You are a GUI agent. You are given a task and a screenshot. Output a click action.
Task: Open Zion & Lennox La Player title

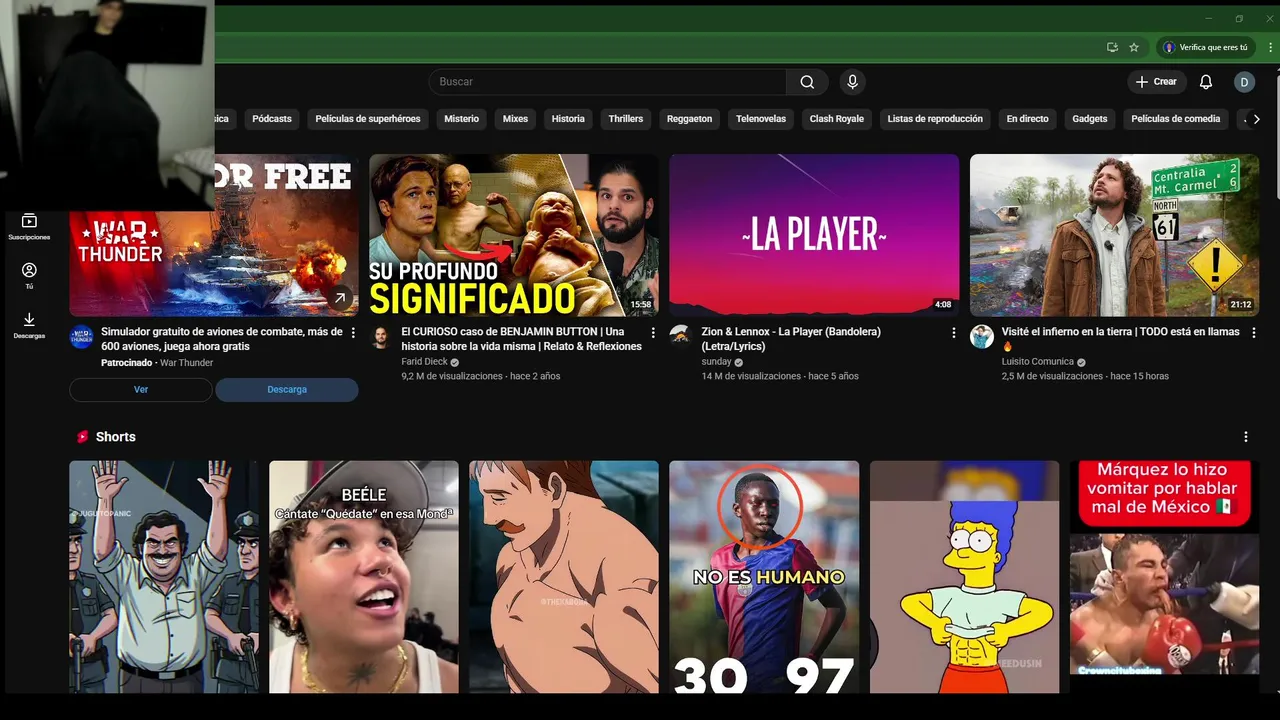coord(791,339)
